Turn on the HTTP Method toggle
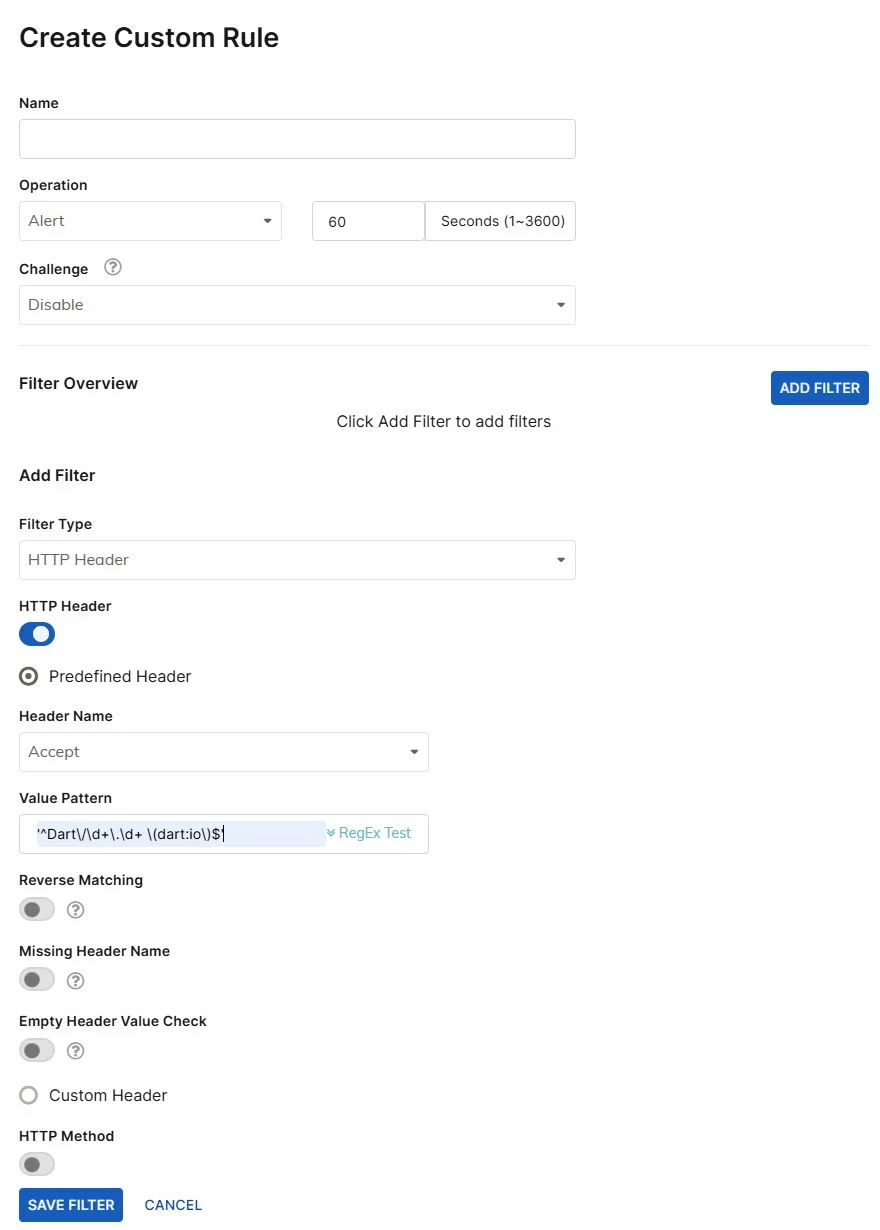Image resolution: width=880 pixels, height=1230 pixels. click(x=37, y=1165)
